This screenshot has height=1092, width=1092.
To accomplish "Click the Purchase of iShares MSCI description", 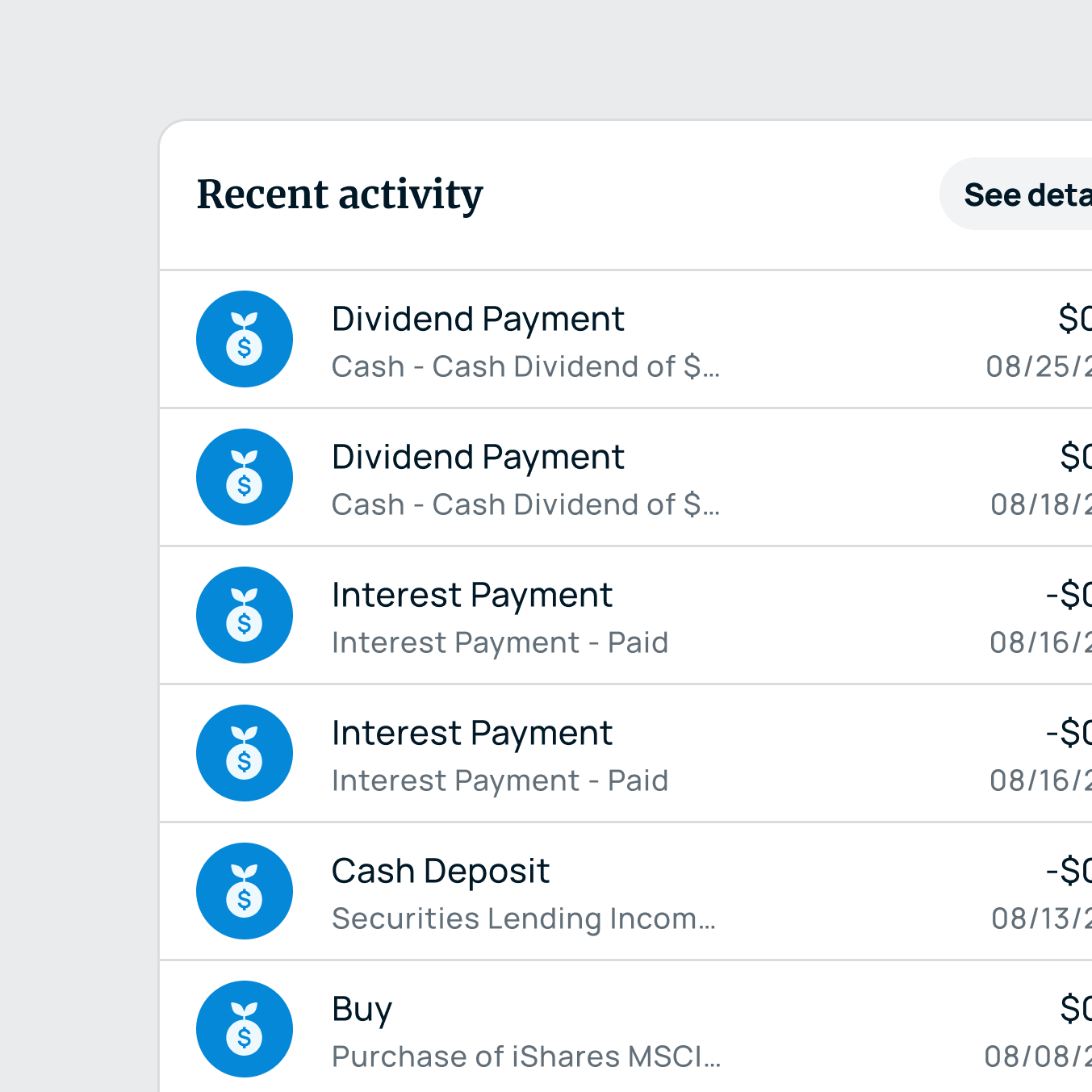I will (526, 1056).
